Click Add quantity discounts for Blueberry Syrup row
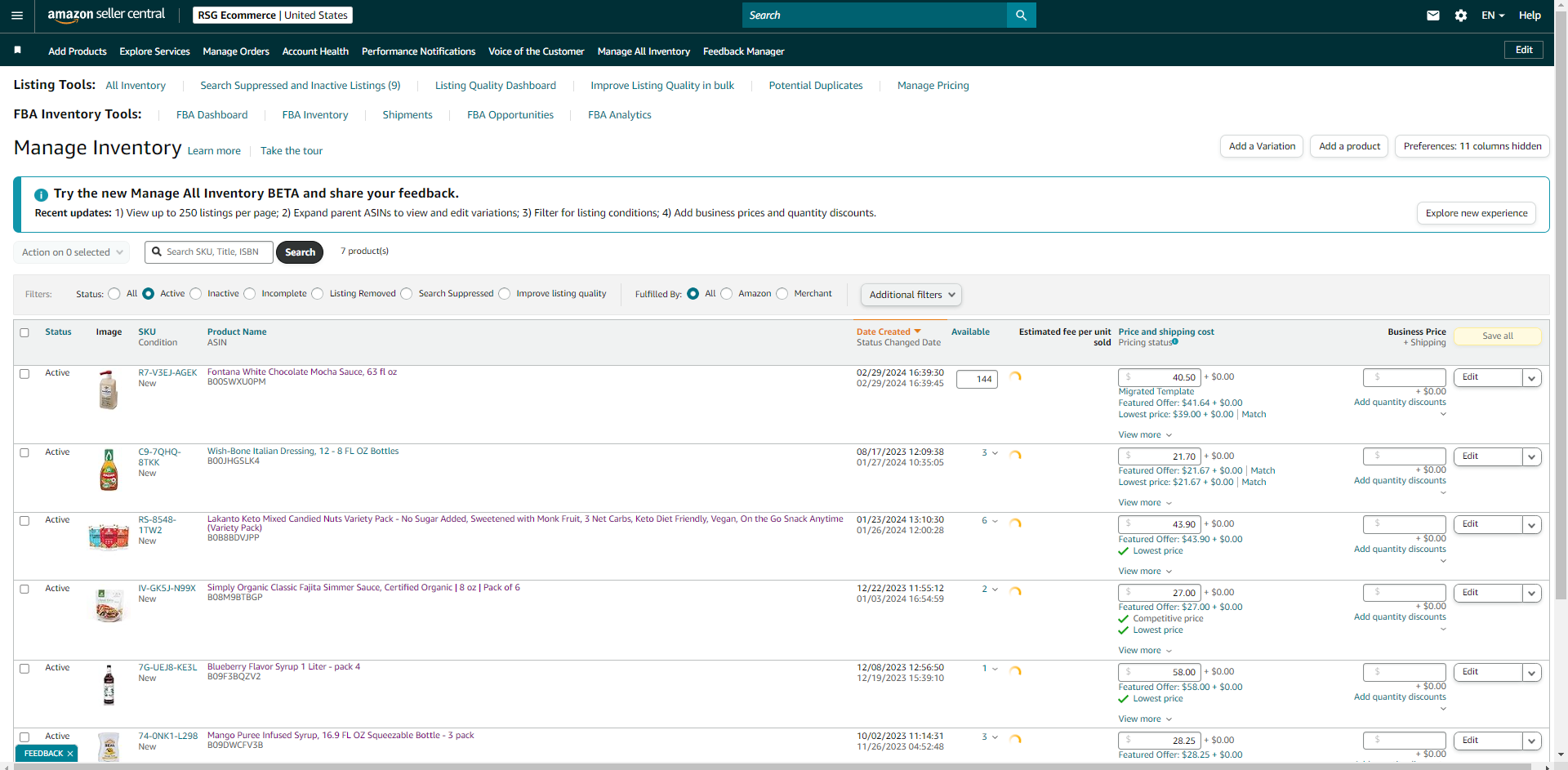The image size is (1568, 770). [x=1400, y=697]
